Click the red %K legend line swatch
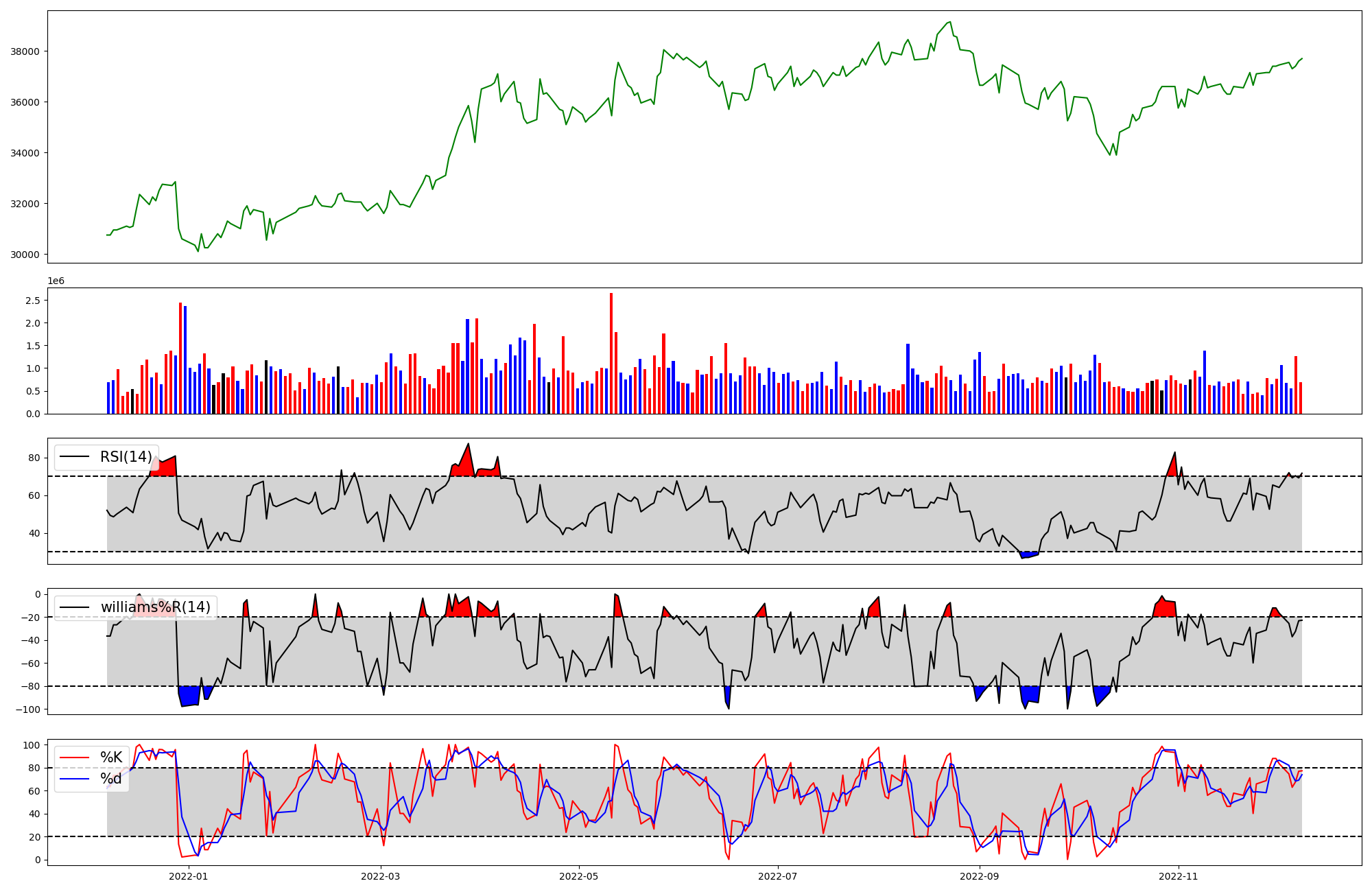 tap(75, 758)
